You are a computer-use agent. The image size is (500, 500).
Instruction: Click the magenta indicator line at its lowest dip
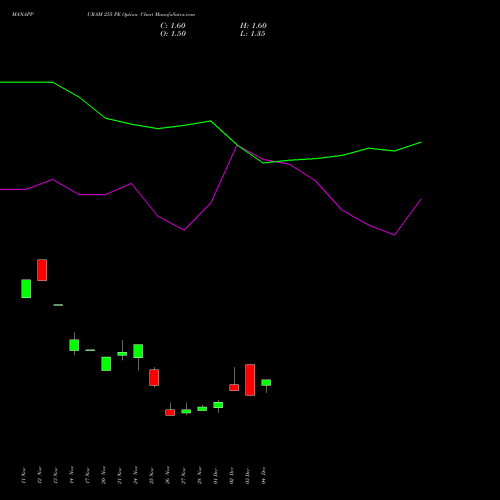(395, 235)
